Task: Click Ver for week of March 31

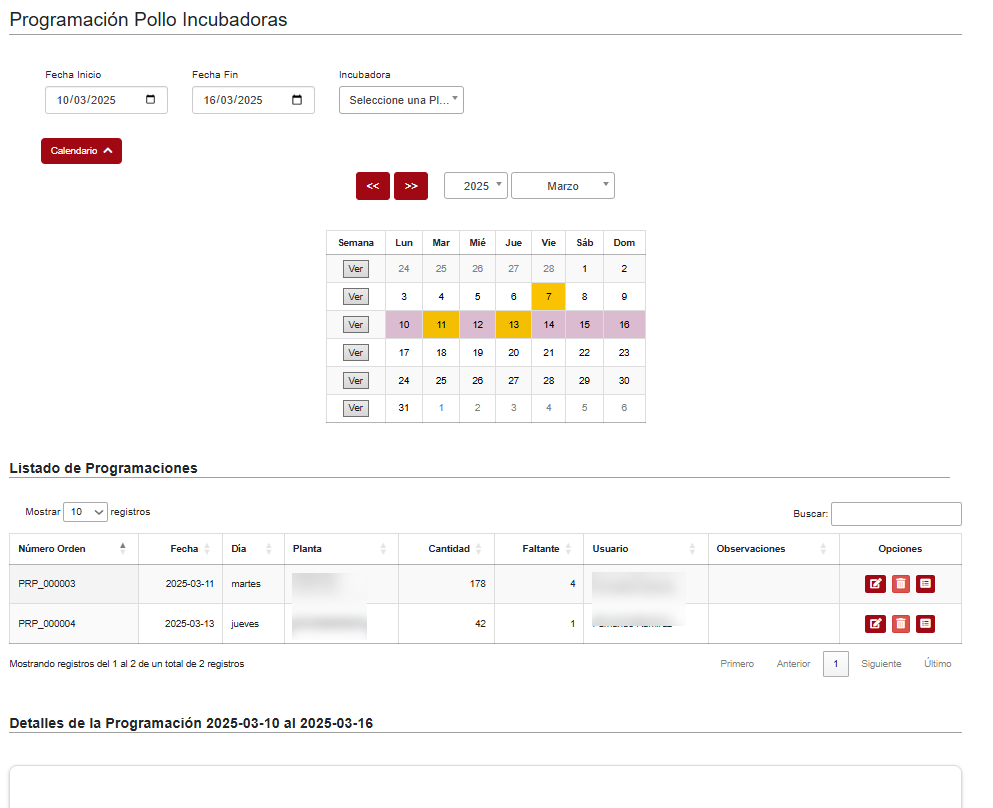Action: coord(355,408)
